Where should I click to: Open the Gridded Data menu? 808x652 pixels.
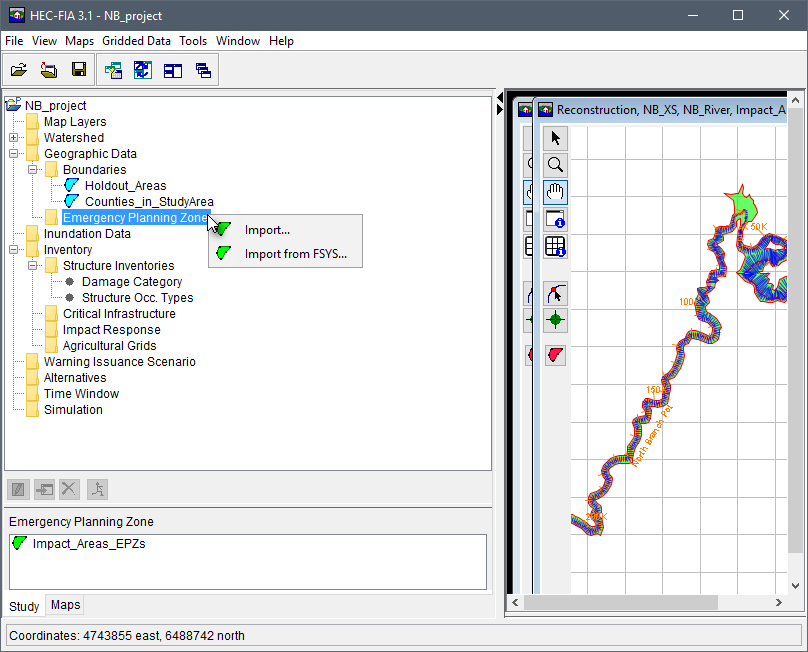(x=136, y=41)
